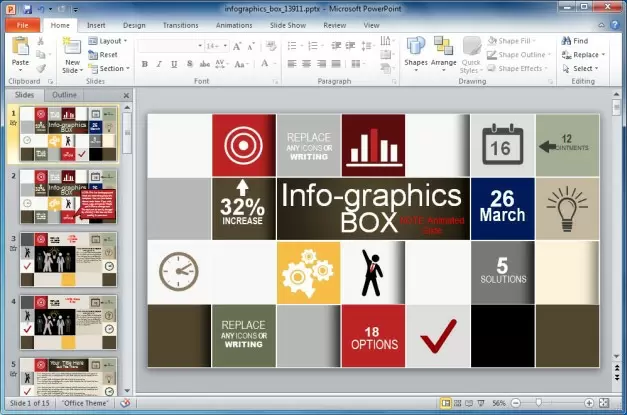Open the Shapes gallery
Screen dimensions: 627x415
coord(416,48)
